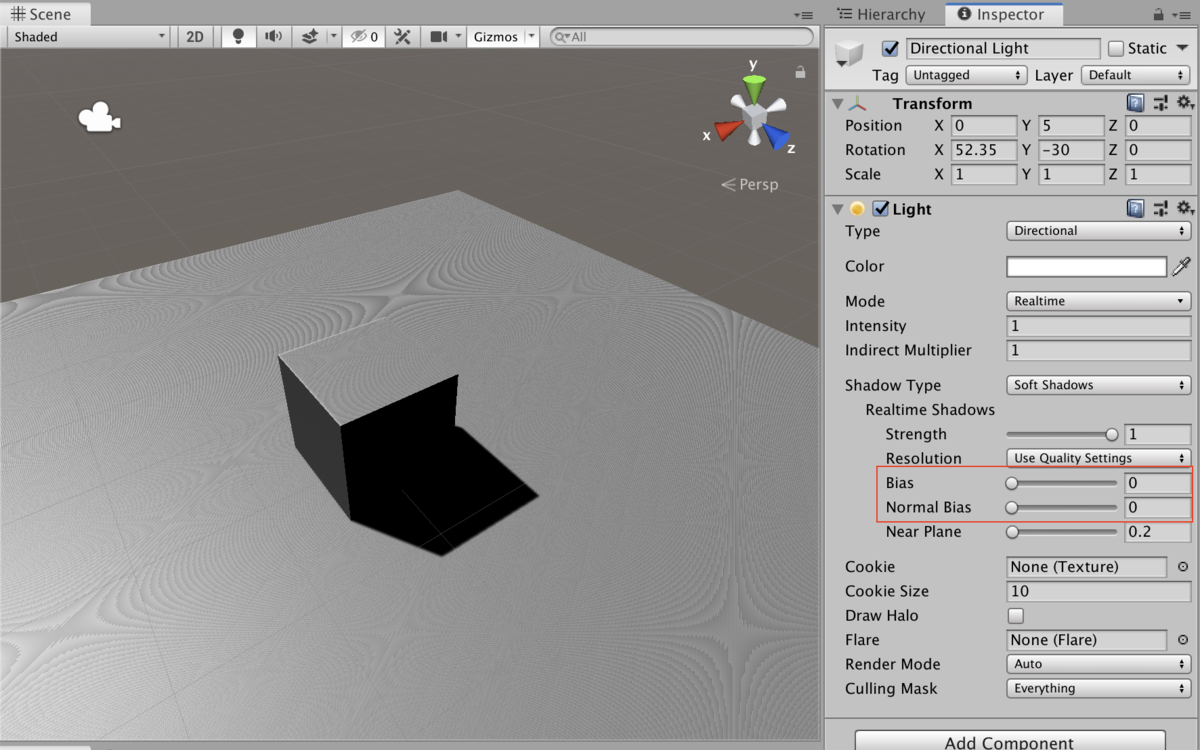This screenshot has width=1200, height=750.
Task: Switch to Hierarchy tab
Action: pos(881,14)
